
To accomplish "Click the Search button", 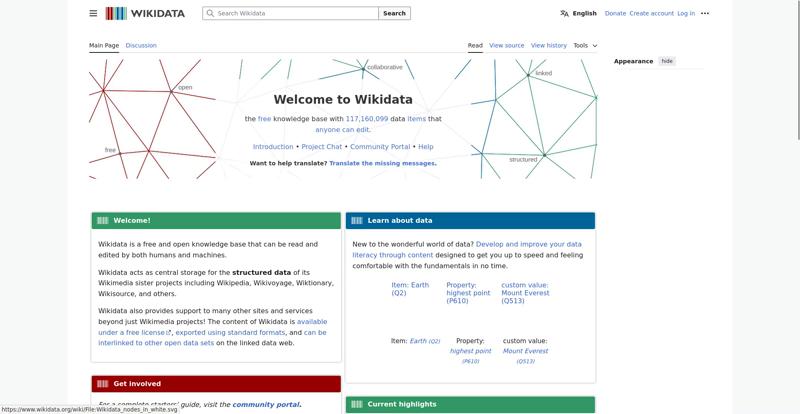I will [x=394, y=13].
